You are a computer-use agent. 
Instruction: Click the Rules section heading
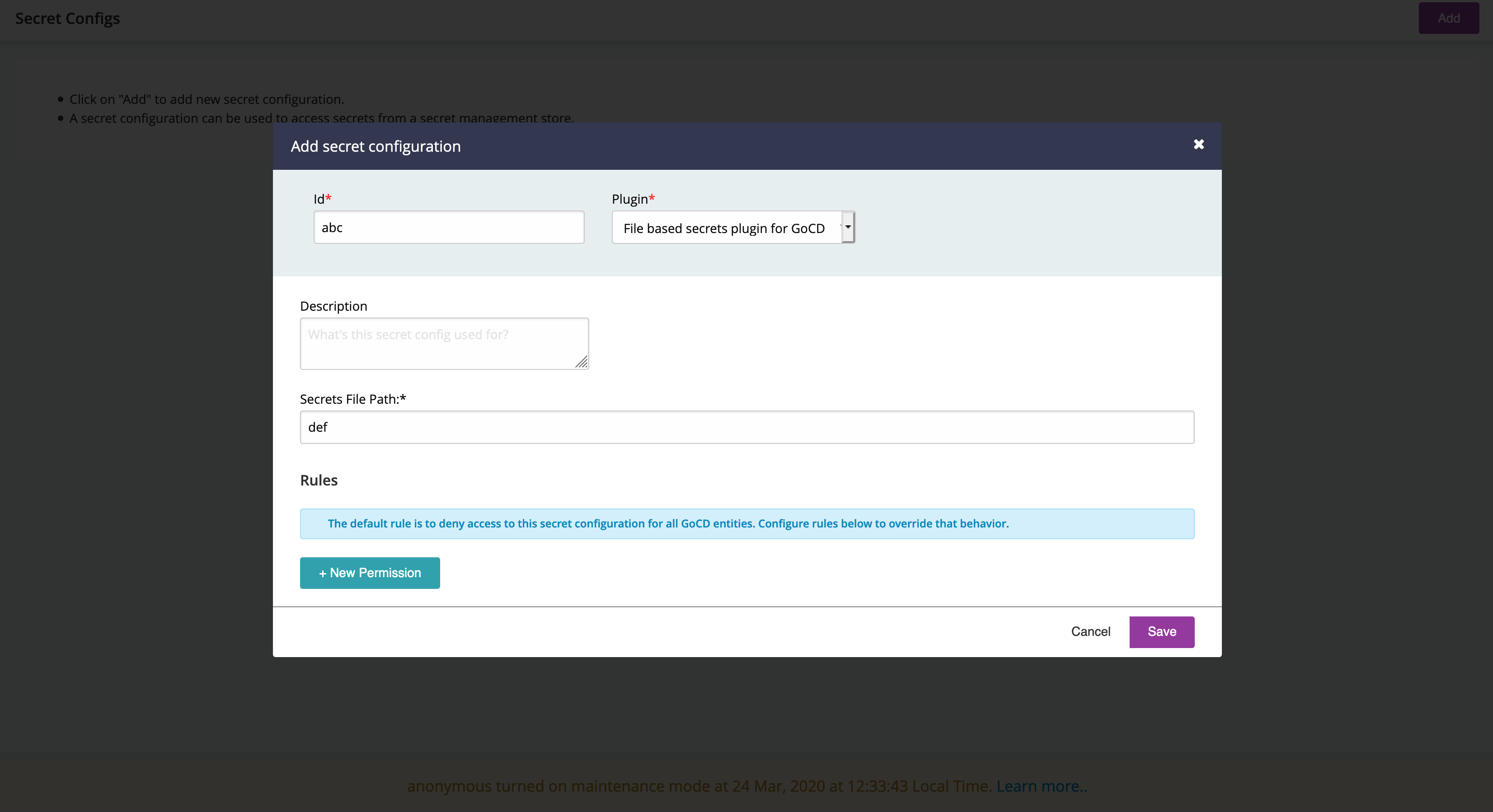319,480
